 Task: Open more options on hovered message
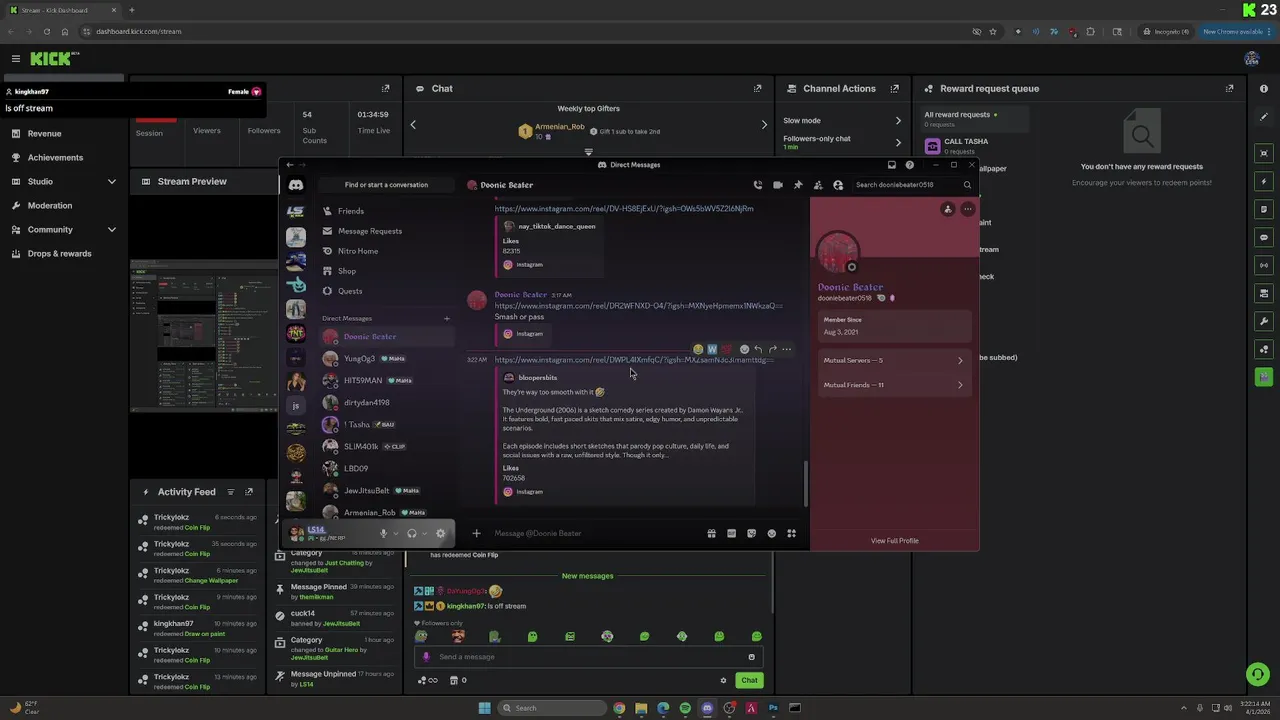click(x=786, y=349)
